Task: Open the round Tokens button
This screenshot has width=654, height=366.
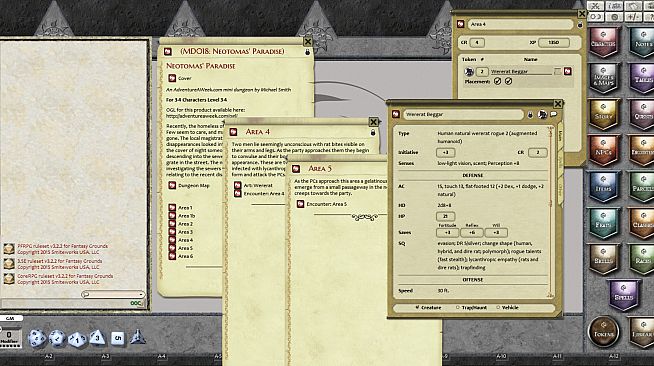Action: 603,332
